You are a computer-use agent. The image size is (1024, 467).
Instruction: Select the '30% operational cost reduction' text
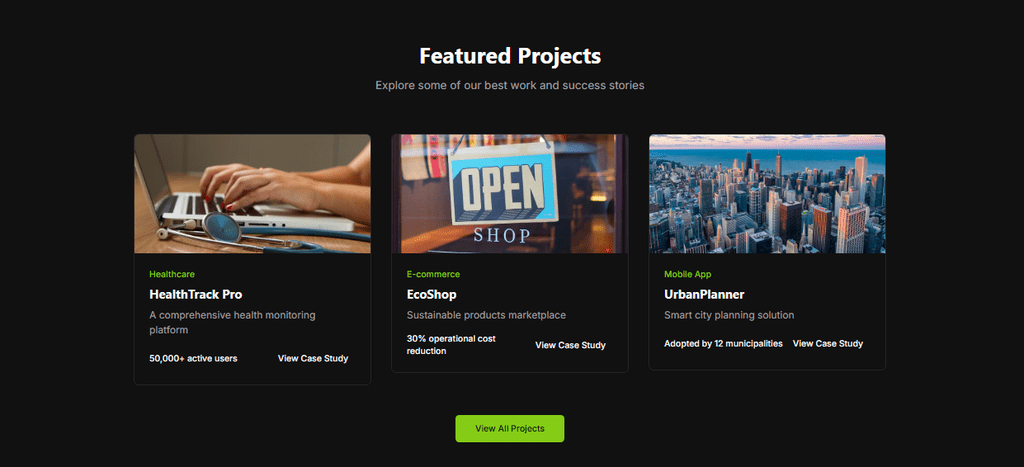coord(451,345)
